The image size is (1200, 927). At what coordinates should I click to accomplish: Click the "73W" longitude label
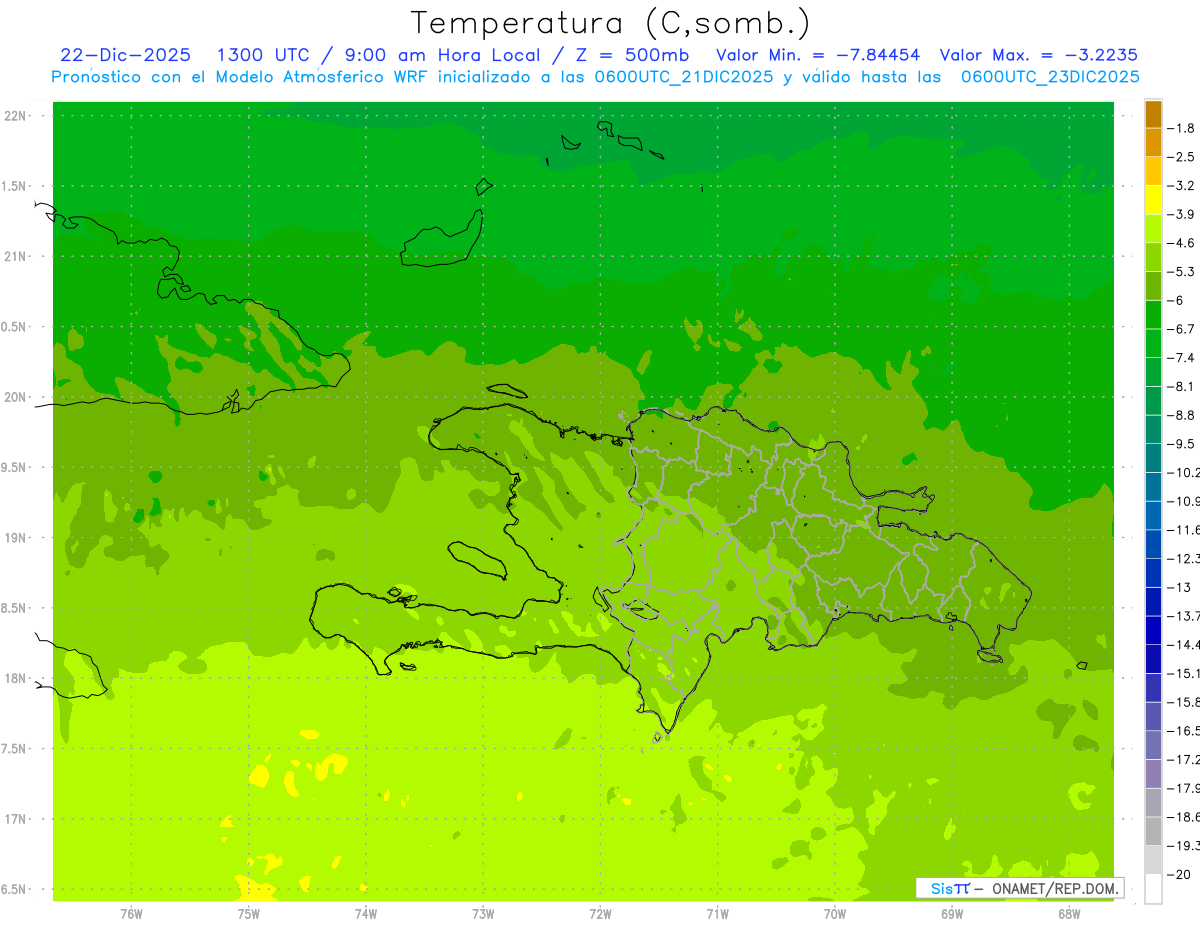click(483, 914)
